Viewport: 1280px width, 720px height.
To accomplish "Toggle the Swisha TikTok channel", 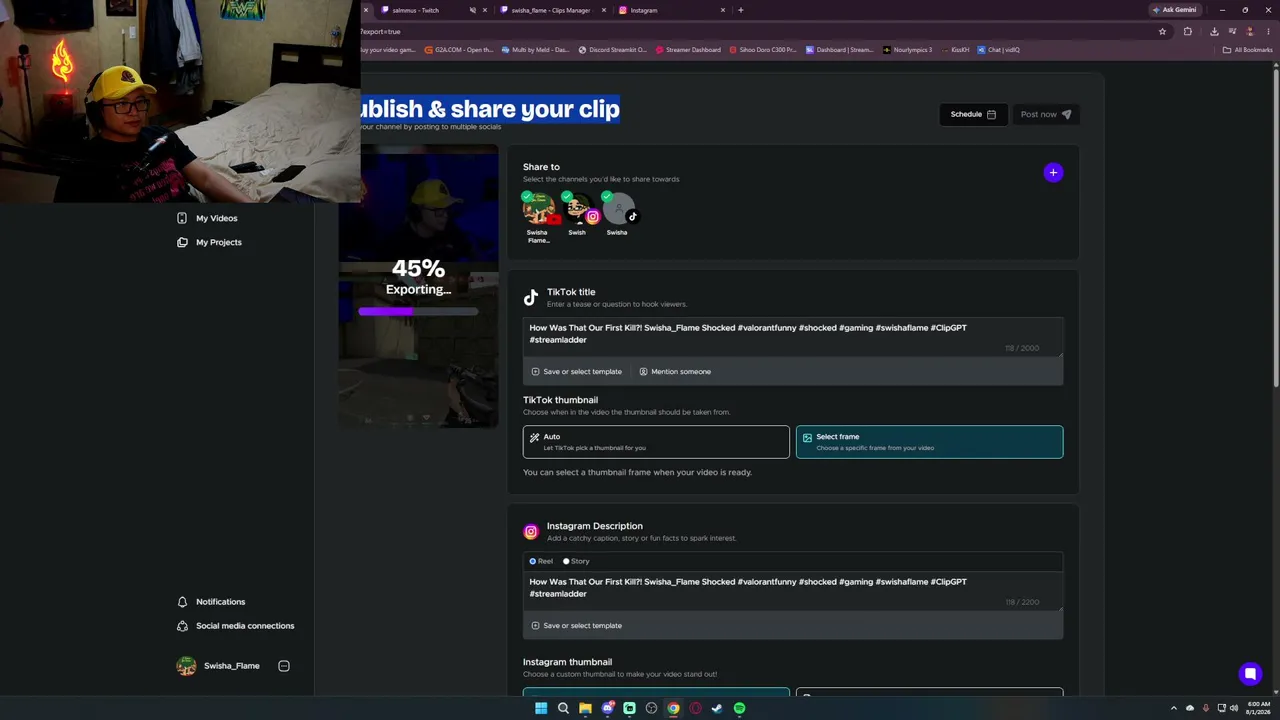I will pos(618,210).
